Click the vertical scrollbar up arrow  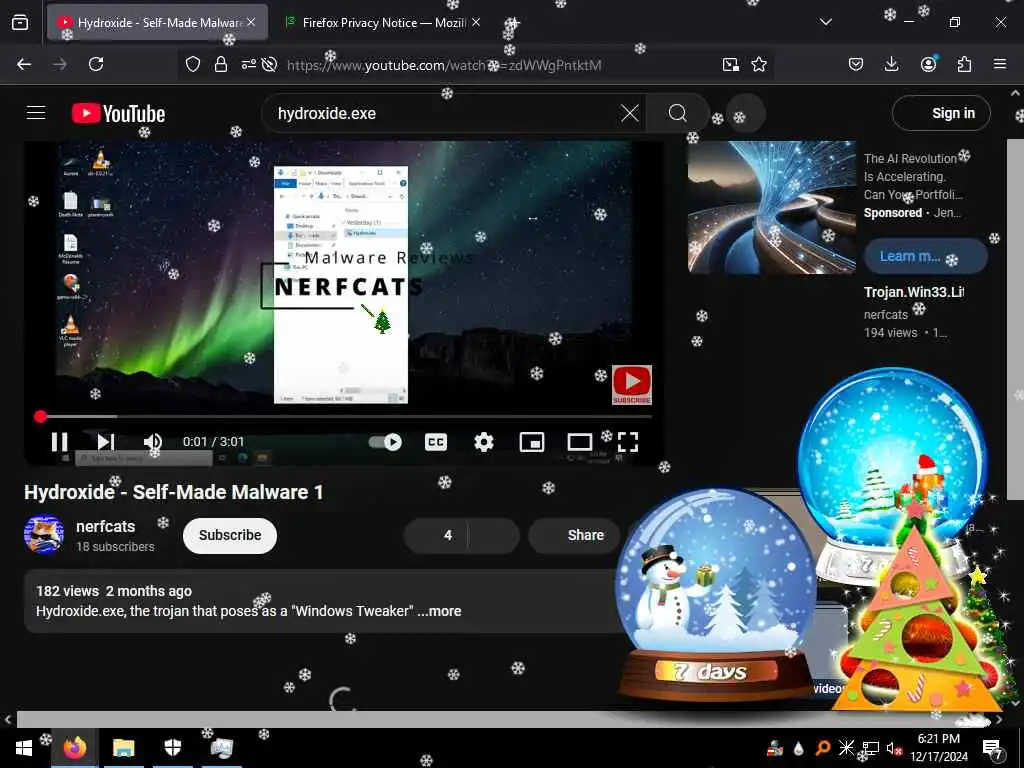[1016, 94]
